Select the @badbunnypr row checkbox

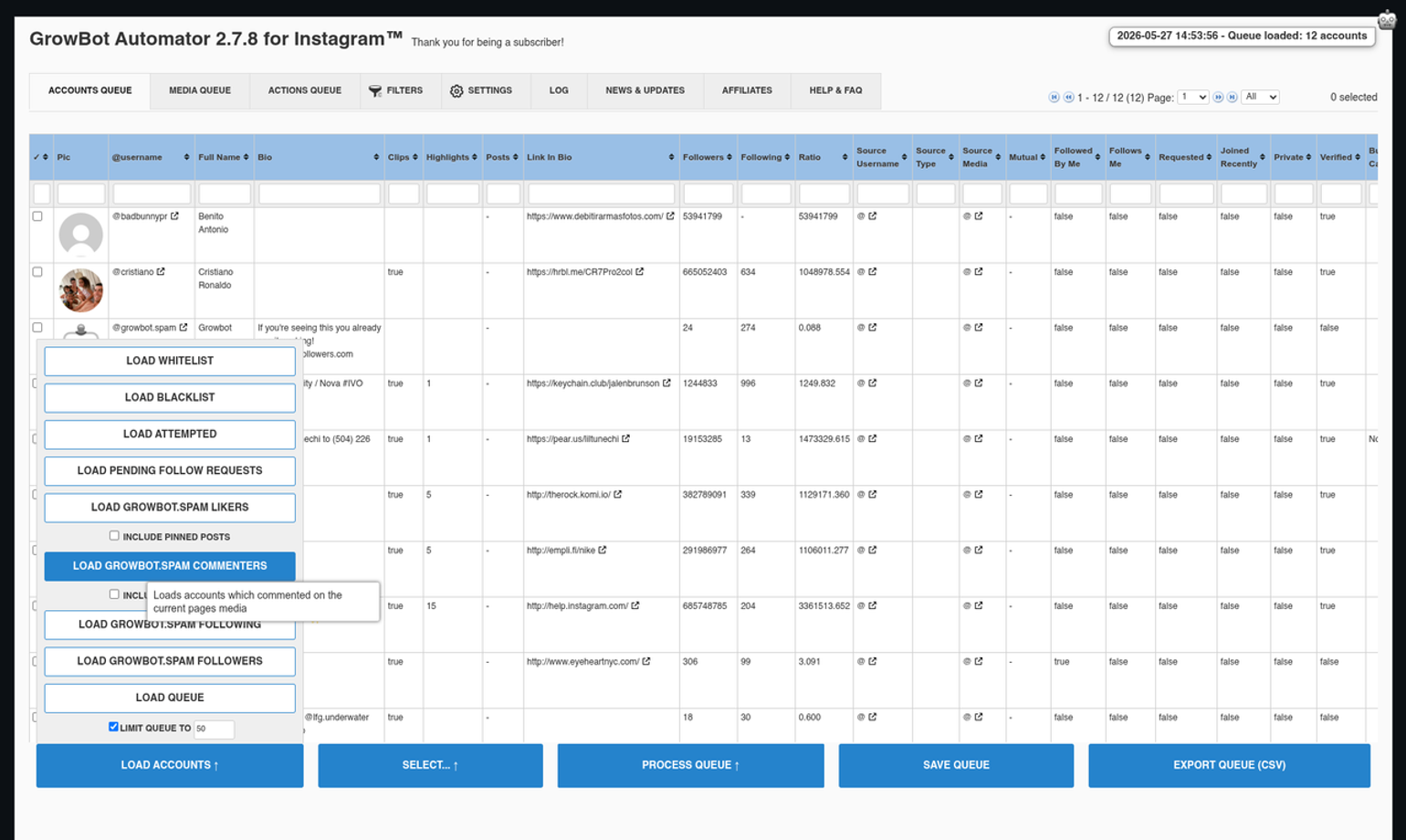(x=37, y=216)
